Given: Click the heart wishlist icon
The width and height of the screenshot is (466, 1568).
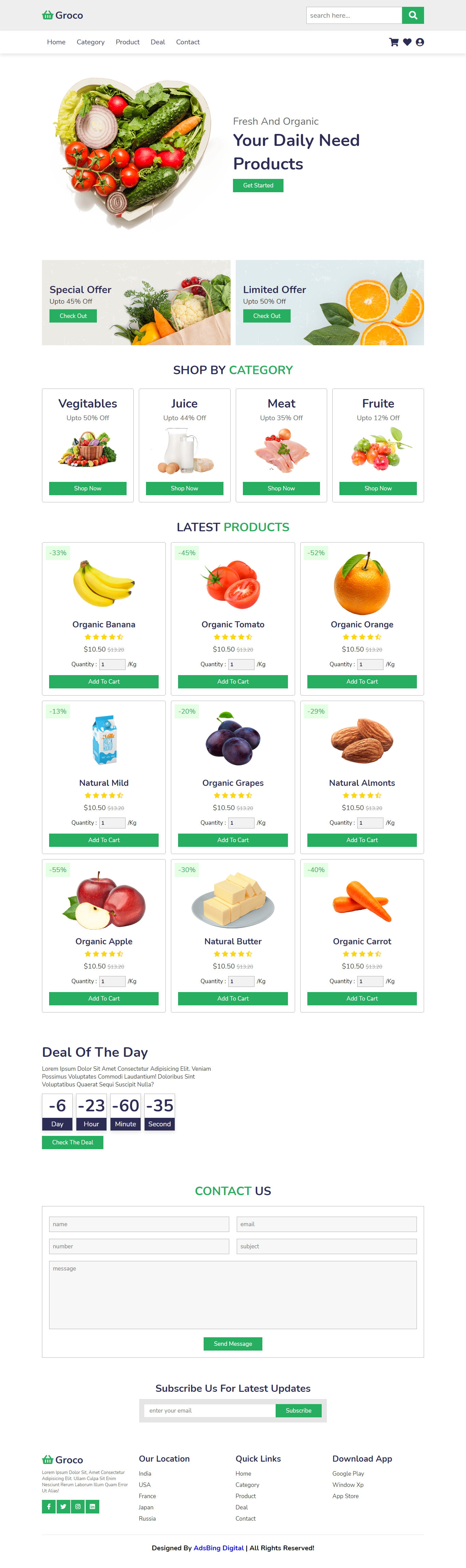Looking at the screenshot, I should tap(407, 42).
